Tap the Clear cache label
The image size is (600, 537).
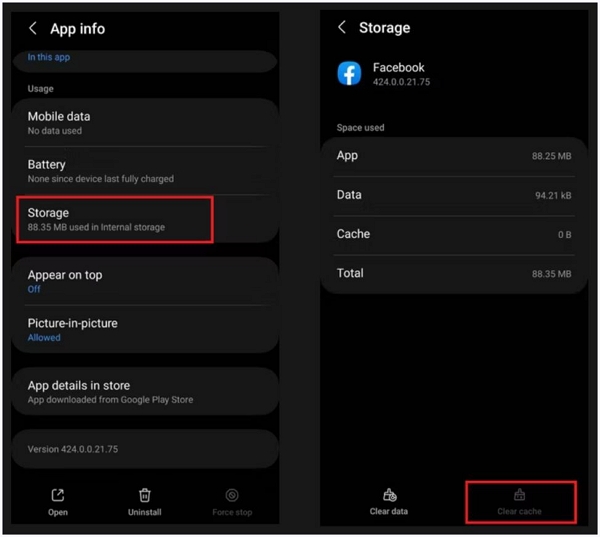[x=519, y=511]
